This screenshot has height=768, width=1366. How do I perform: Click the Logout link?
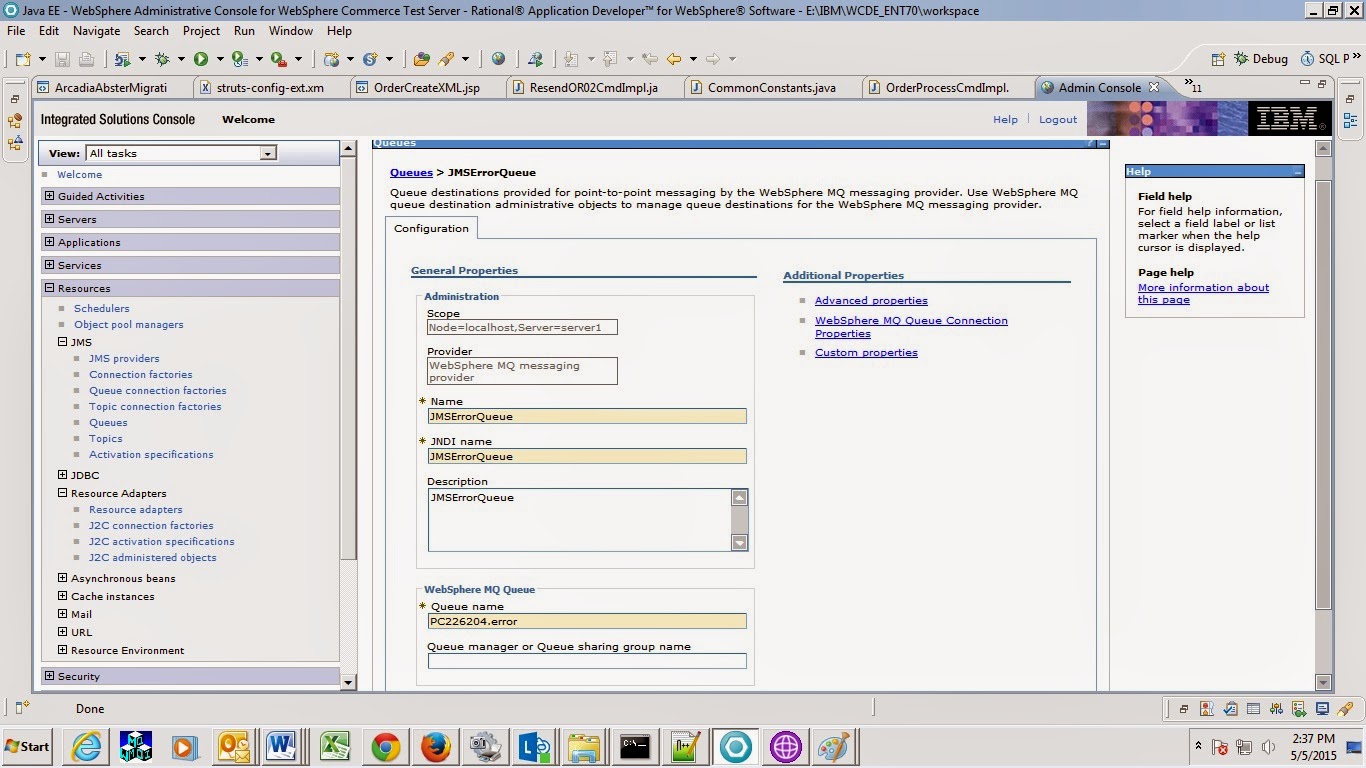1056,119
